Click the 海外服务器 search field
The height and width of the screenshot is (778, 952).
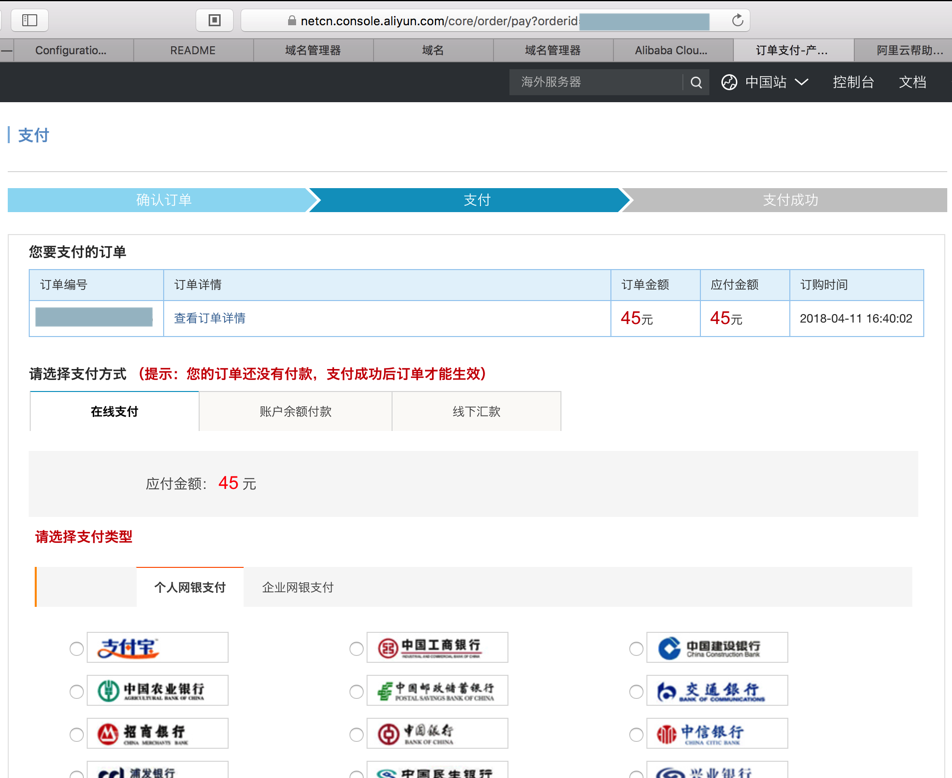pos(596,82)
